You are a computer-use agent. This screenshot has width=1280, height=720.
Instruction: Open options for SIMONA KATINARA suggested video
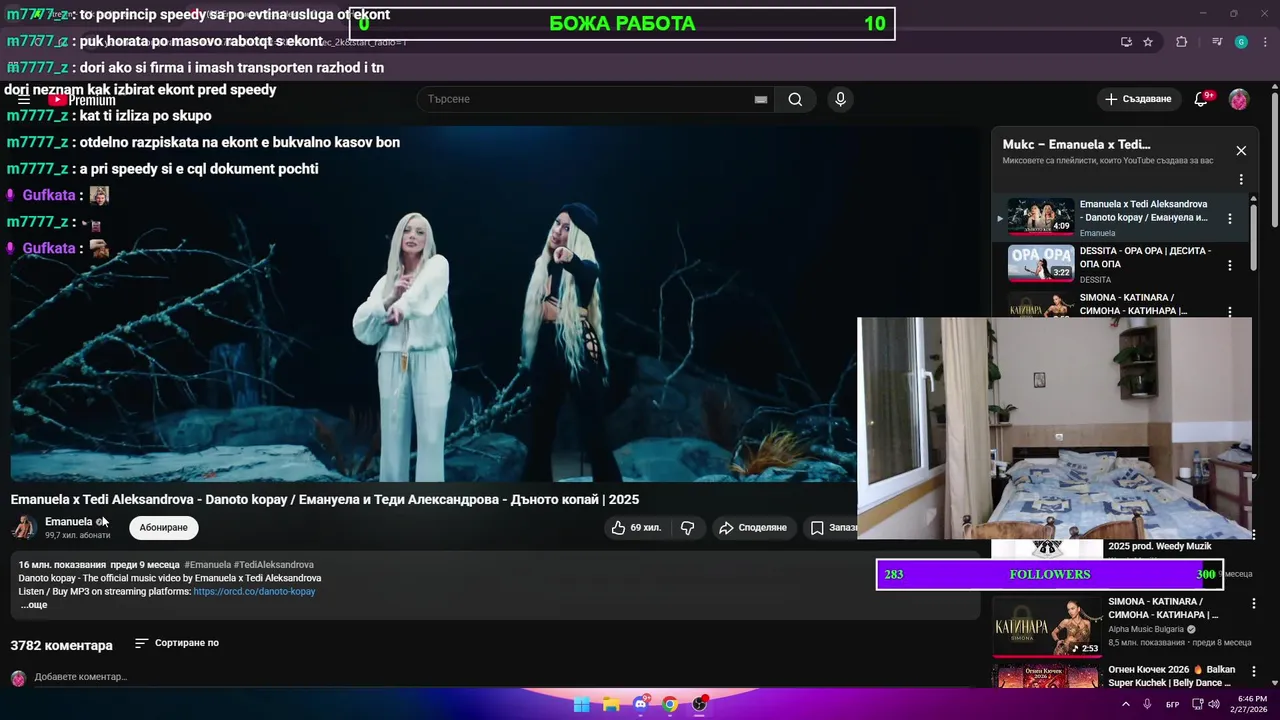[1254, 604]
